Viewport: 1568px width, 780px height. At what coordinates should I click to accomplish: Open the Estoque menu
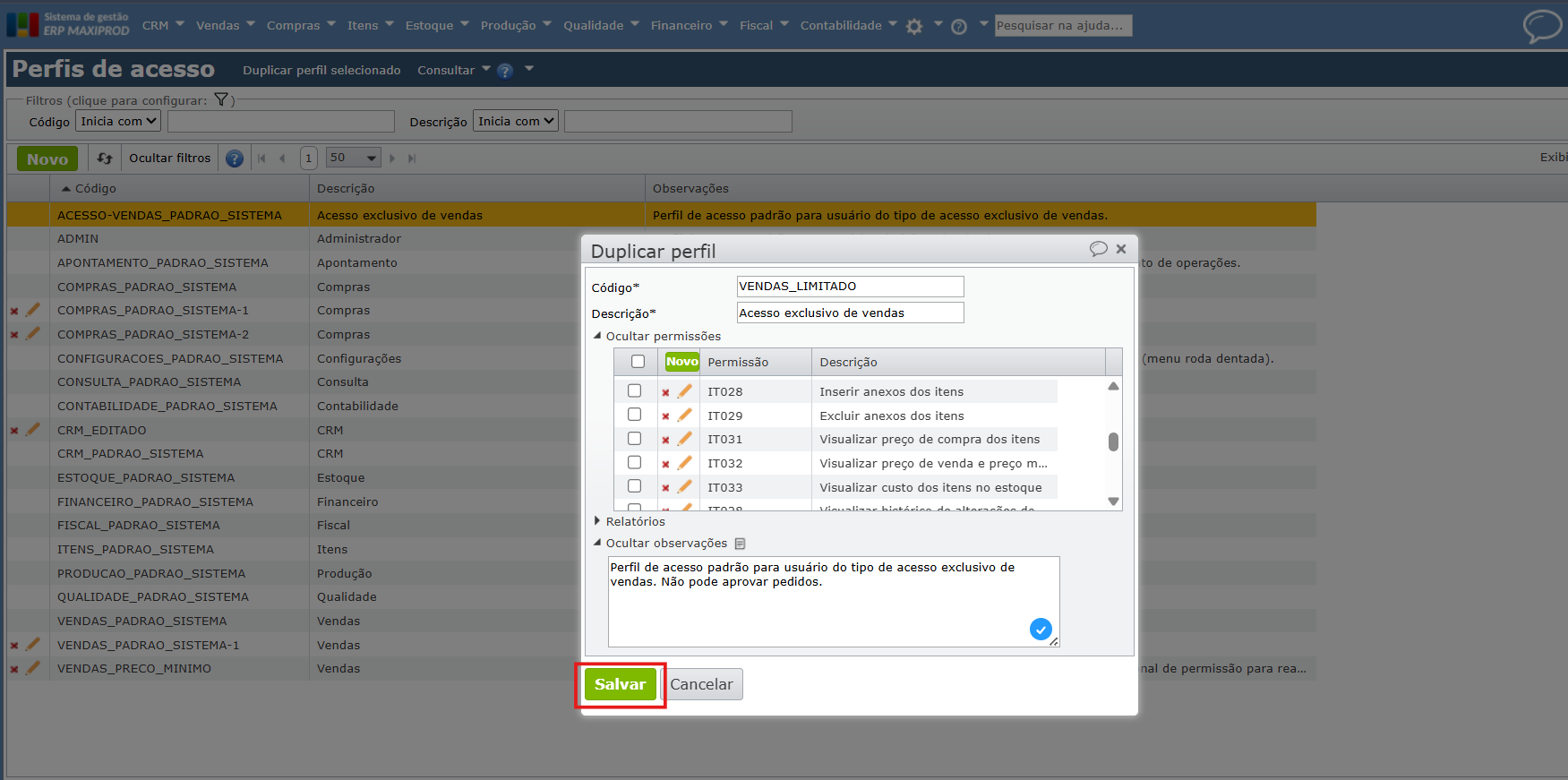point(436,25)
